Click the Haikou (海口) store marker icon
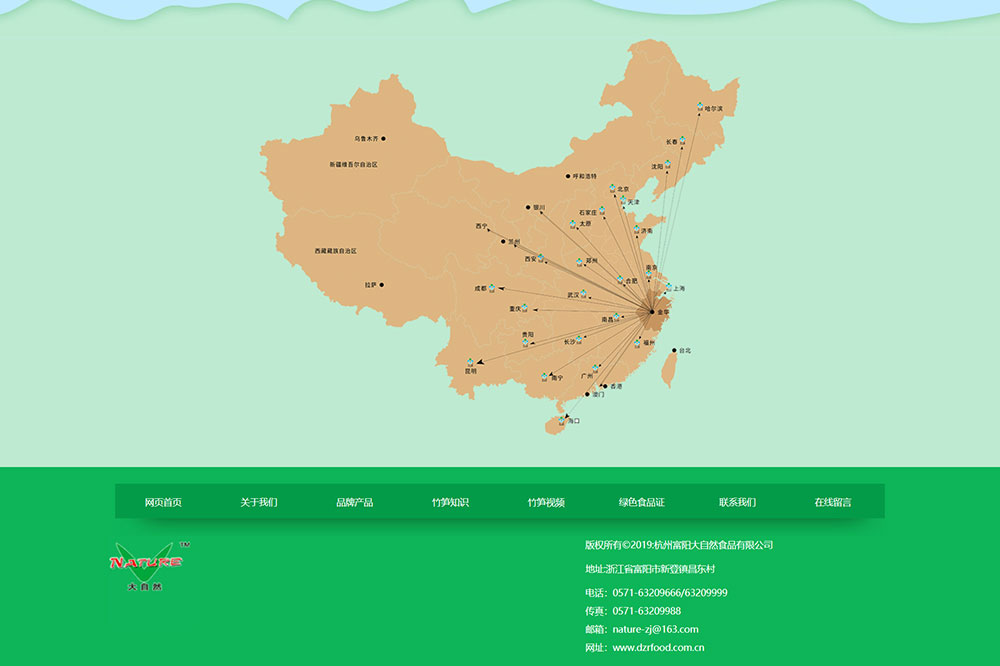 562,421
